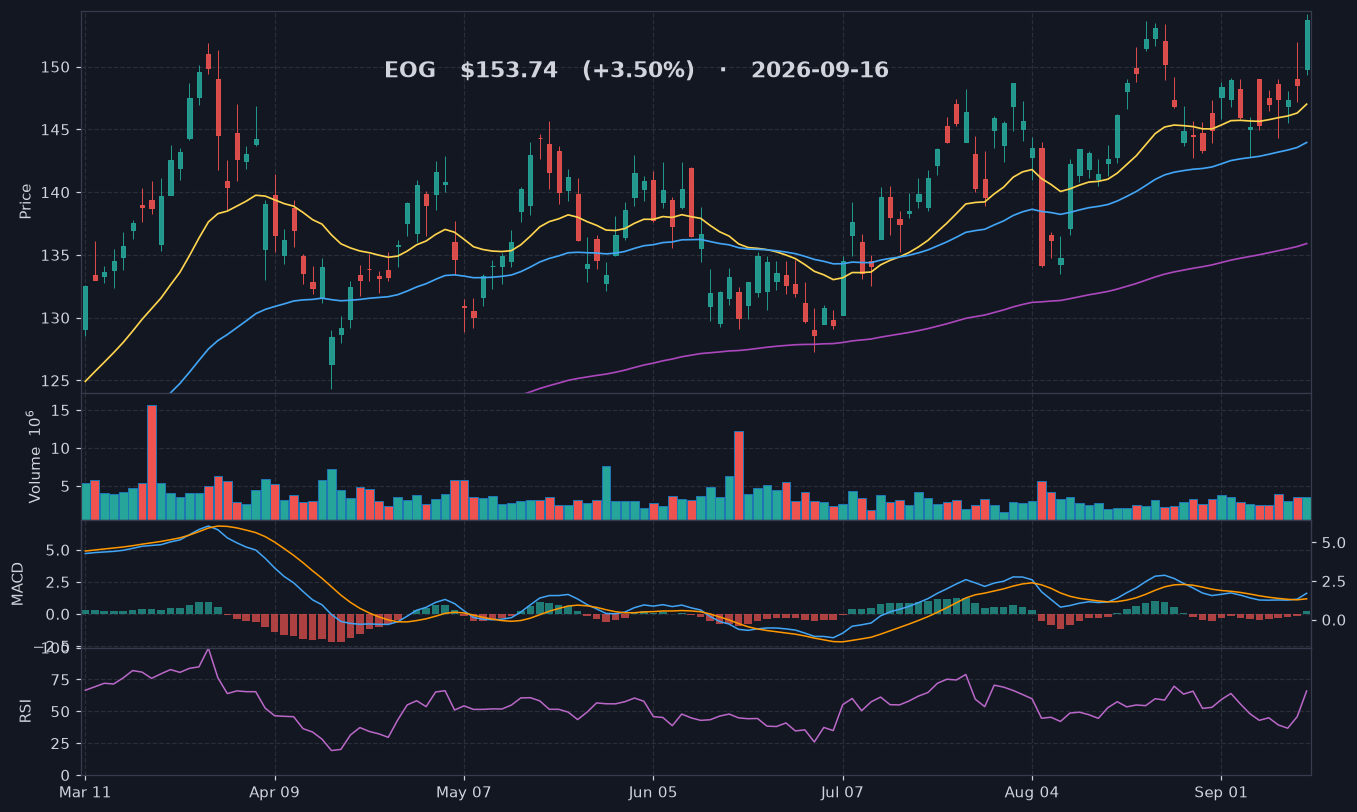Click the 15 tick on Volume axis
1357x812 pixels.
(61, 411)
